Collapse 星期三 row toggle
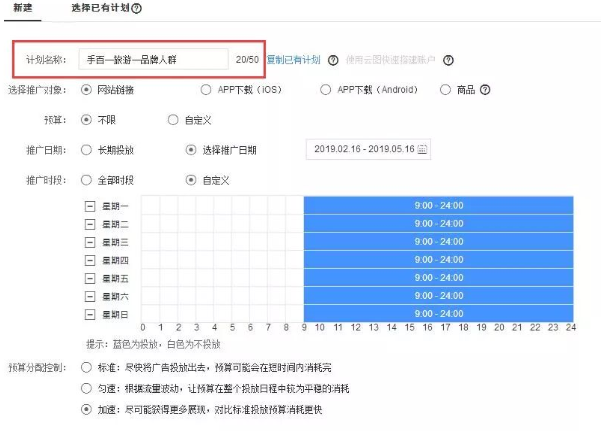Image resolution: width=606 pixels, height=431 pixels. pyautogui.click(x=90, y=242)
